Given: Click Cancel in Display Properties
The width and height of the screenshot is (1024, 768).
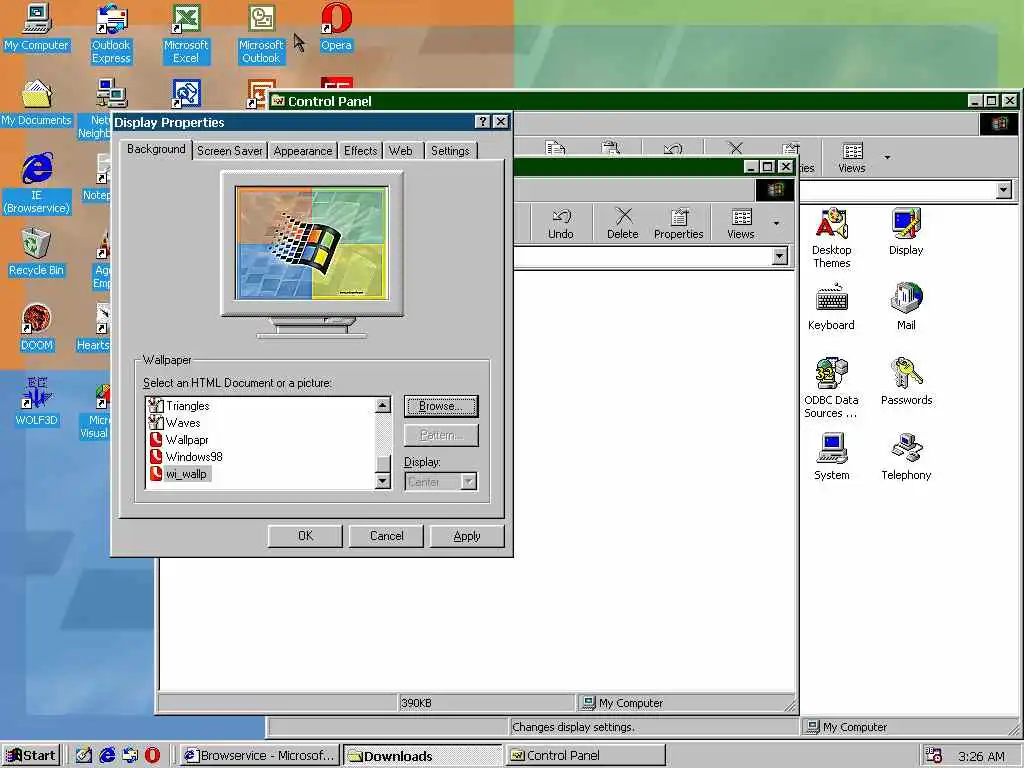Looking at the screenshot, I should pos(386,536).
